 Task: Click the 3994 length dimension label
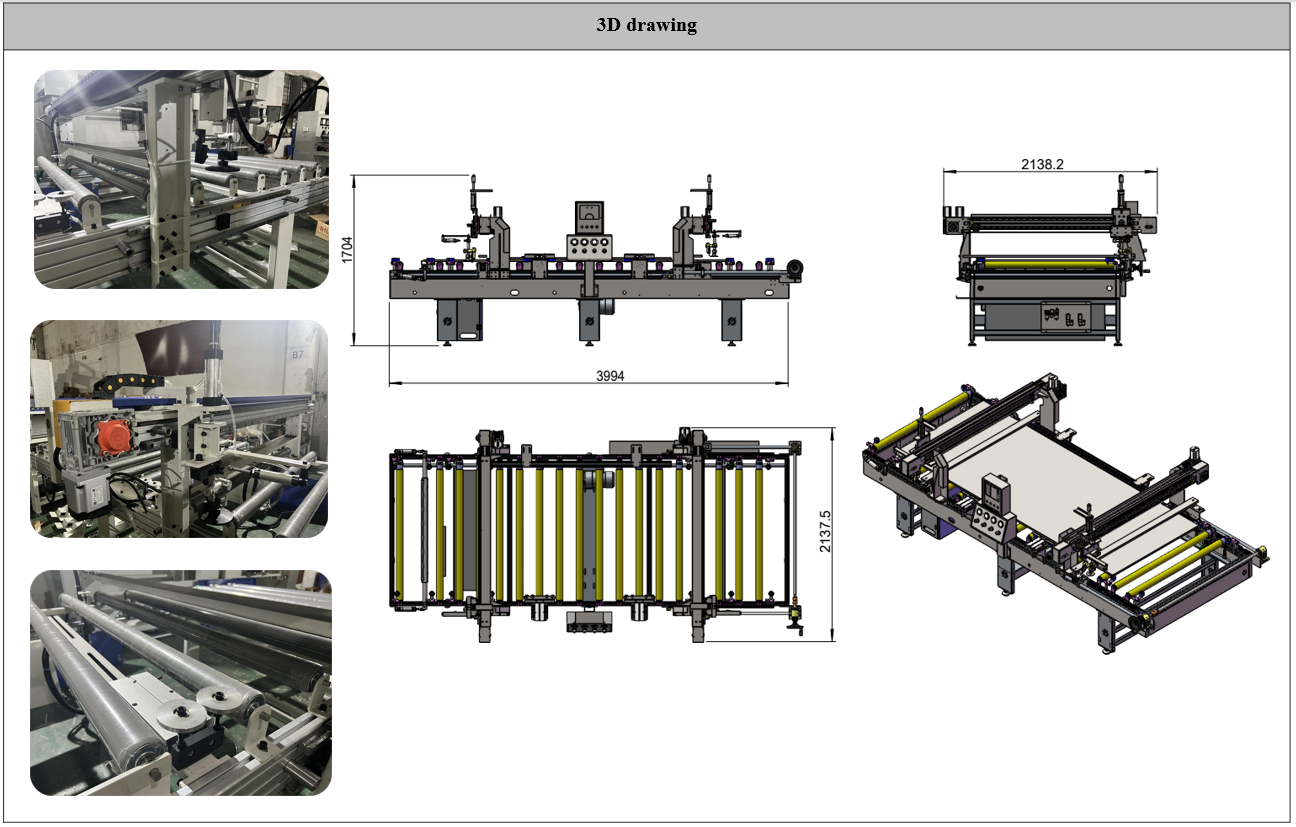pos(610,376)
